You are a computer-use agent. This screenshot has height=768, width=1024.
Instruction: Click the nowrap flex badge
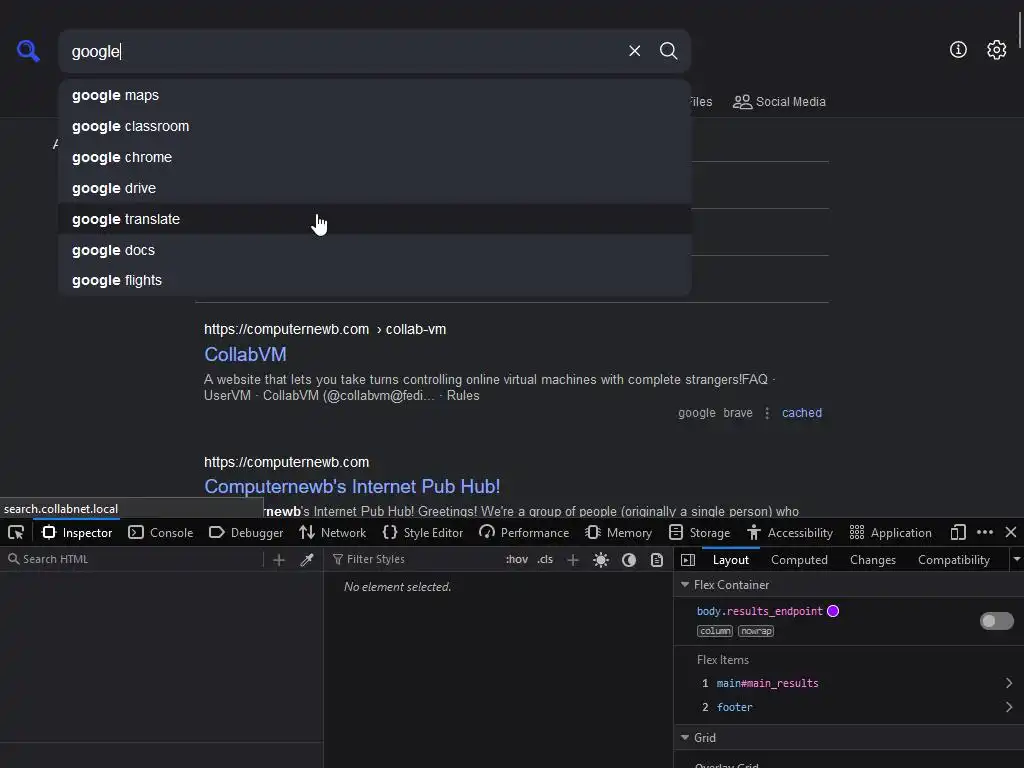click(x=756, y=631)
